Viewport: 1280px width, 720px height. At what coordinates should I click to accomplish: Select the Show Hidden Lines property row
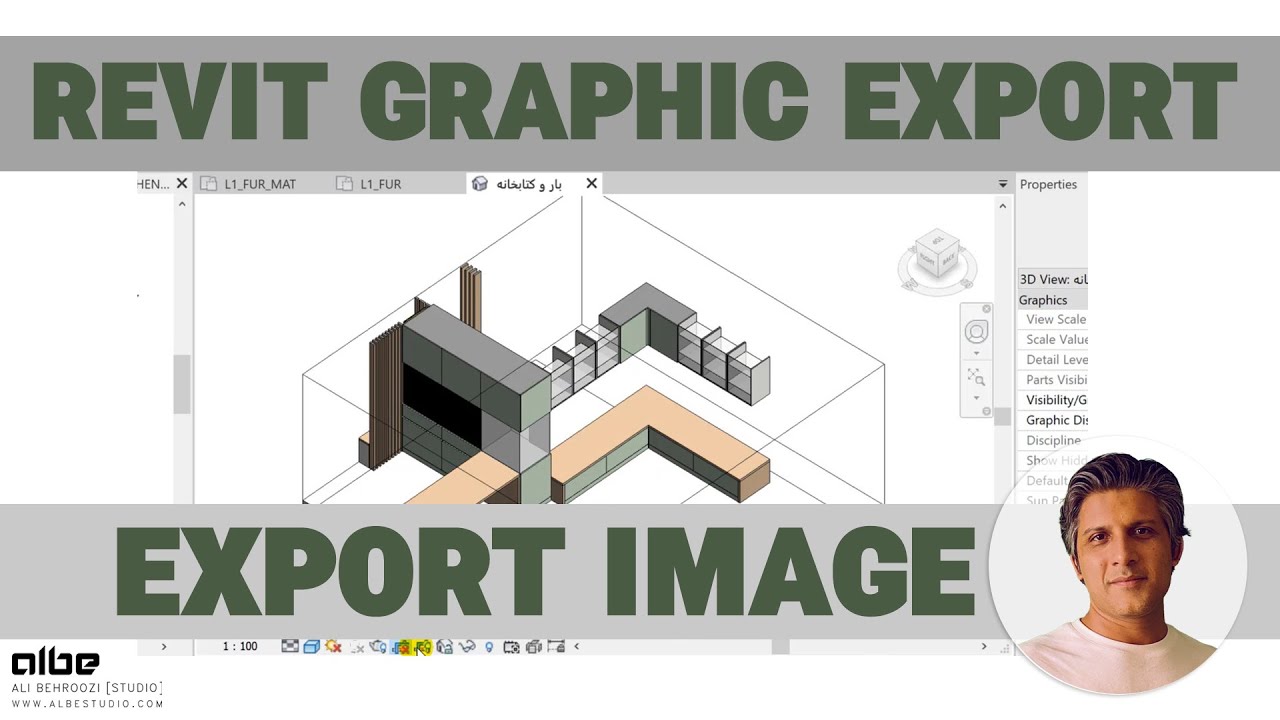(1052, 460)
